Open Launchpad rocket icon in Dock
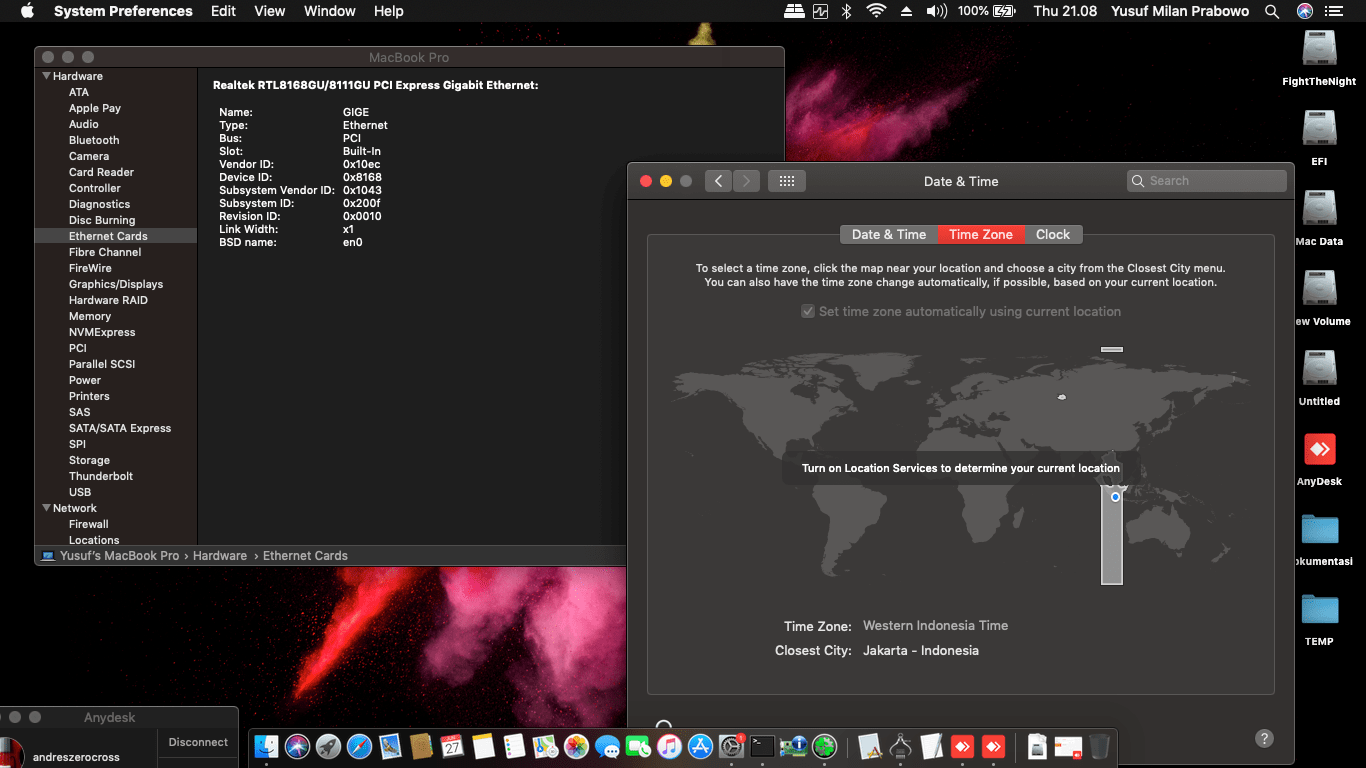This screenshot has width=1366, height=768. tap(328, 746)
